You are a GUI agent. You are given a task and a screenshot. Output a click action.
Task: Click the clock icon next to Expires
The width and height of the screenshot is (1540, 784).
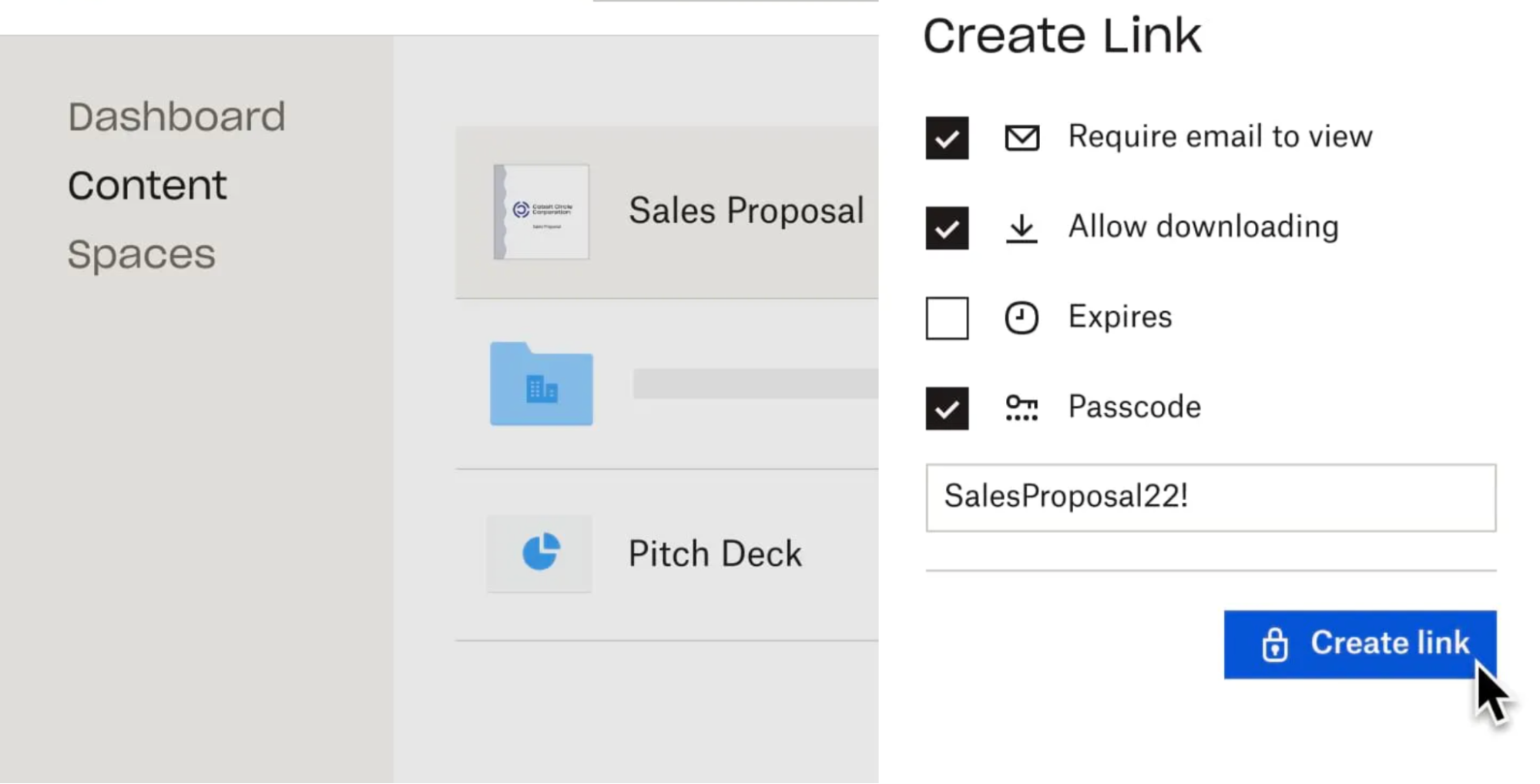[x=1022, y=318]
